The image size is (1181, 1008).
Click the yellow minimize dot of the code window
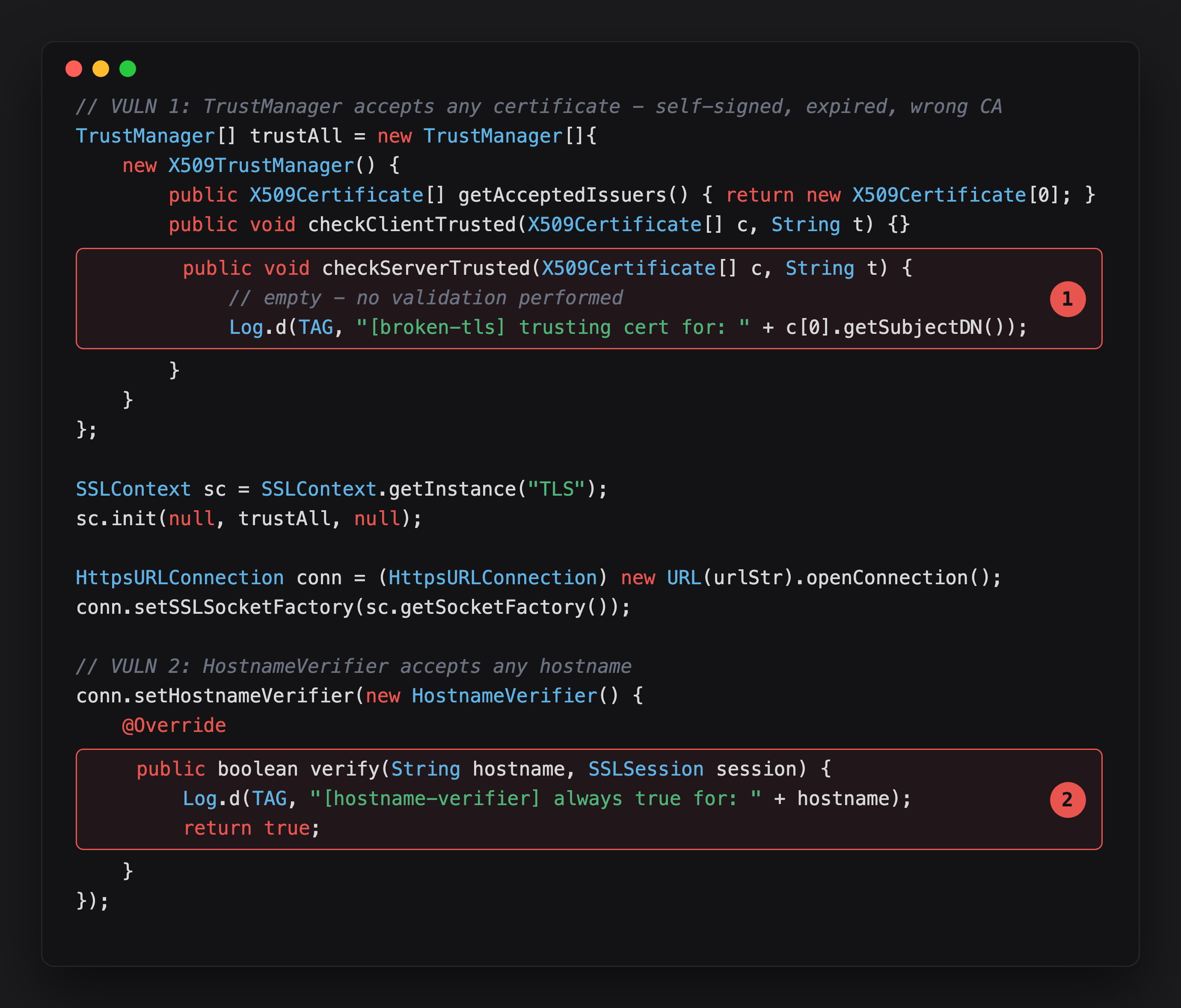[101, 68]
